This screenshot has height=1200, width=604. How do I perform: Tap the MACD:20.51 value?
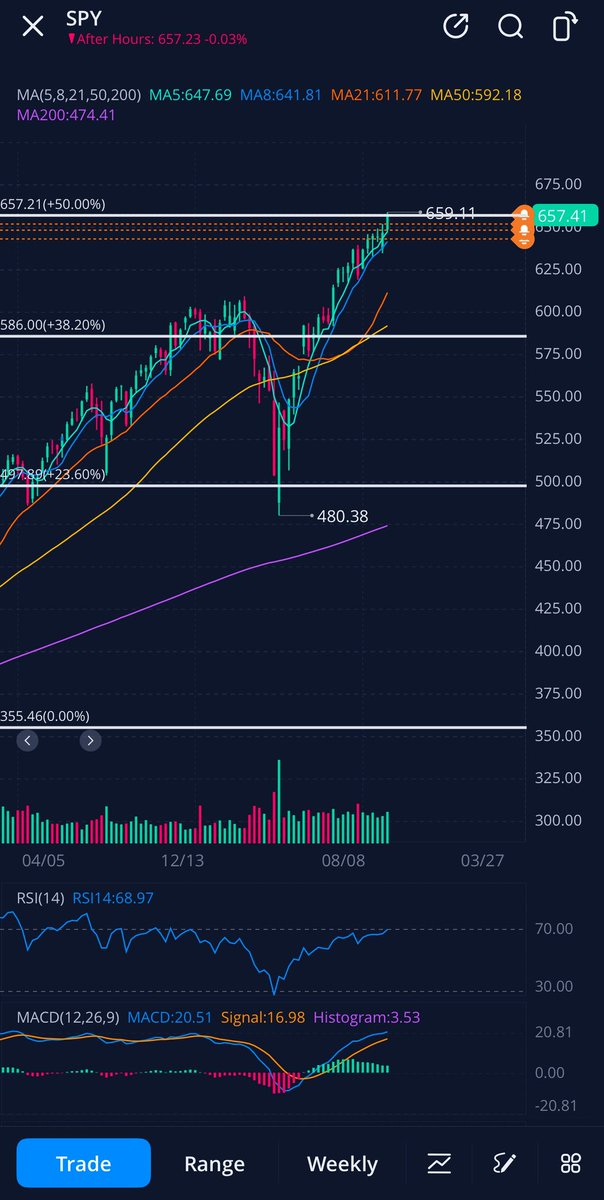[171, 1017]
